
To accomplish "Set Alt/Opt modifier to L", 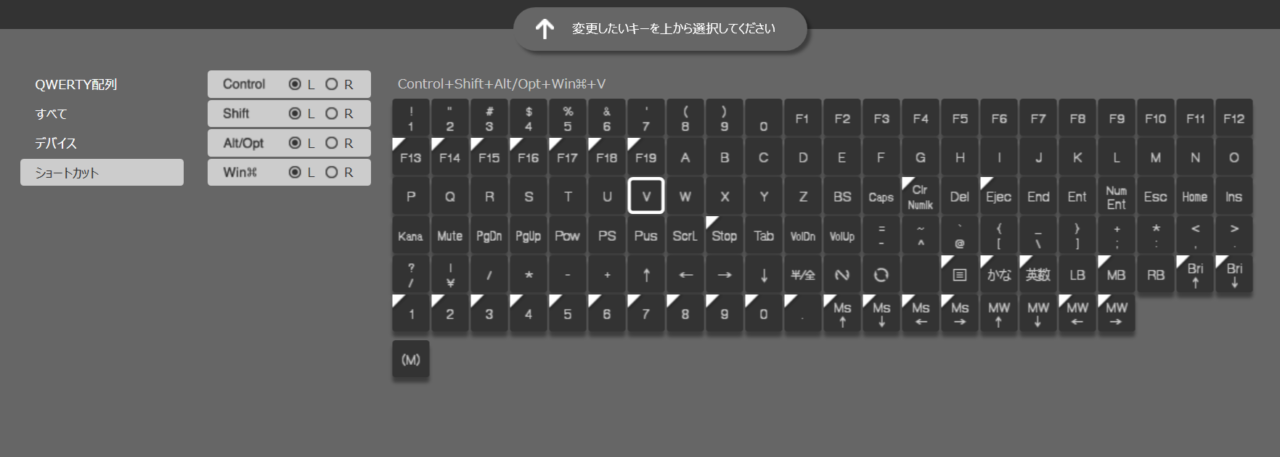I will [295, 143].
